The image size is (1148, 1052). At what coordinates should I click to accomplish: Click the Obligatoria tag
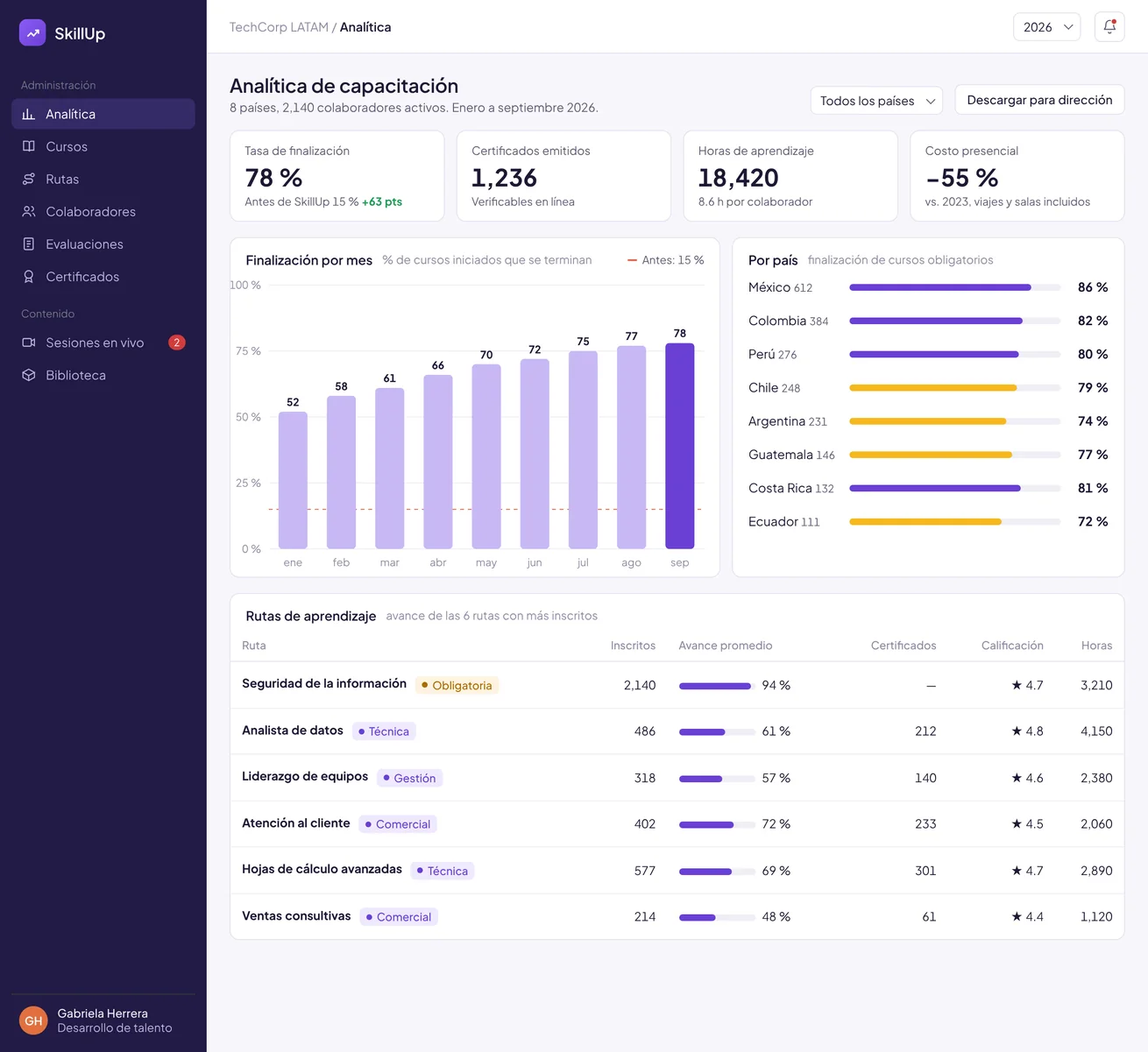tap(457, 685)
